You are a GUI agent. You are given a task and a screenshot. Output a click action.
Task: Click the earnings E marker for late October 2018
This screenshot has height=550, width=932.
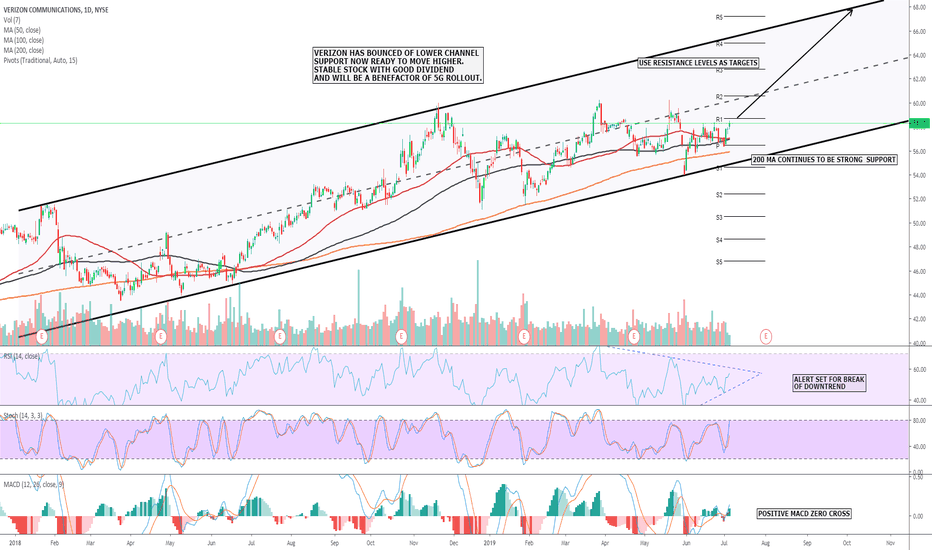point(401,337)
